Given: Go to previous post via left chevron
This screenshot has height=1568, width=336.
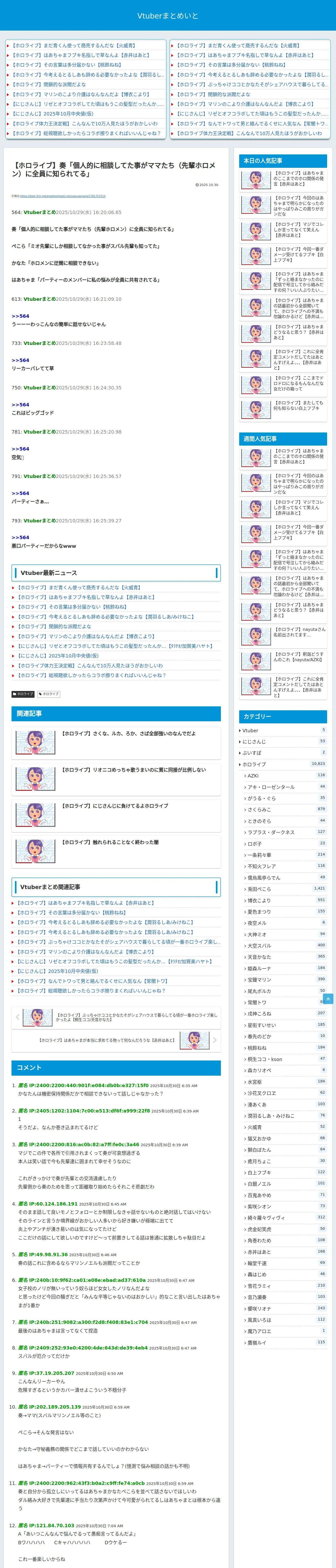Looking at the screenshot, I should coord(18,1017).
